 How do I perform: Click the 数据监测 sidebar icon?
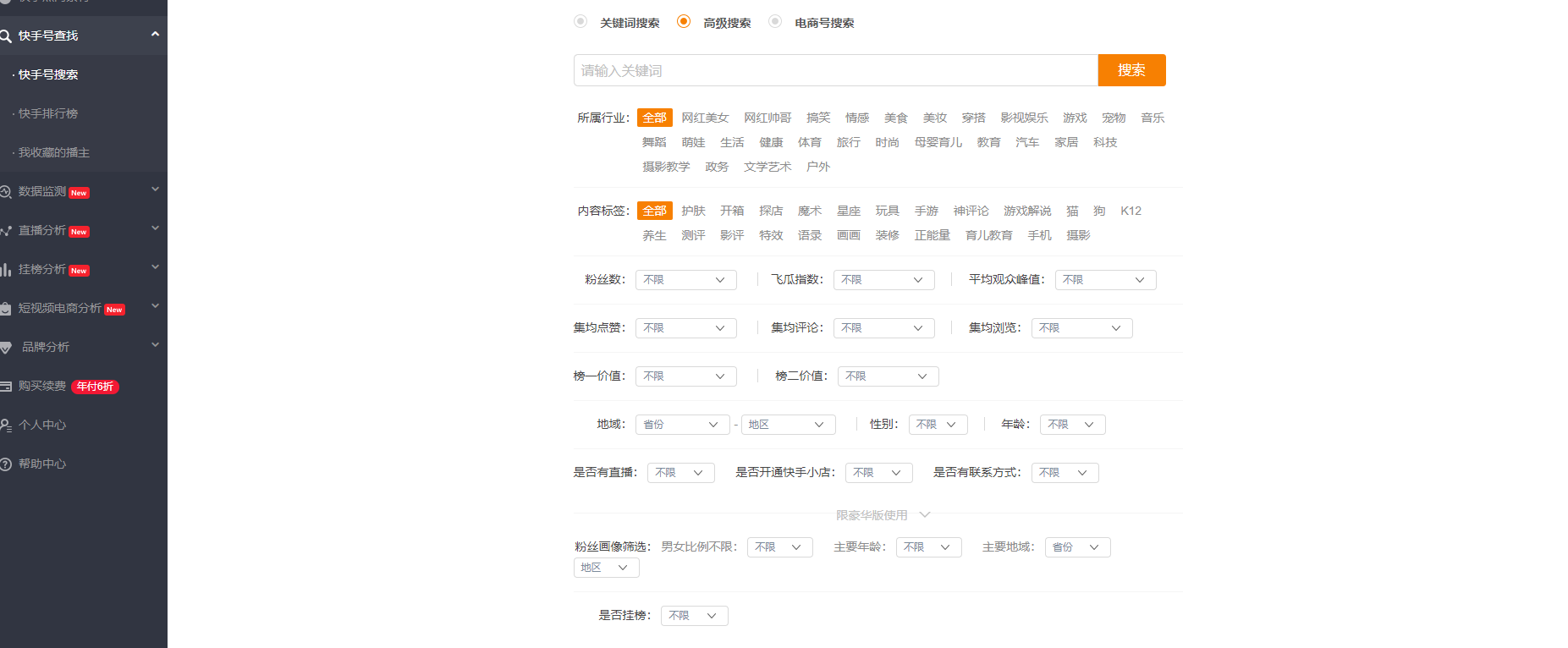point(5,192)
